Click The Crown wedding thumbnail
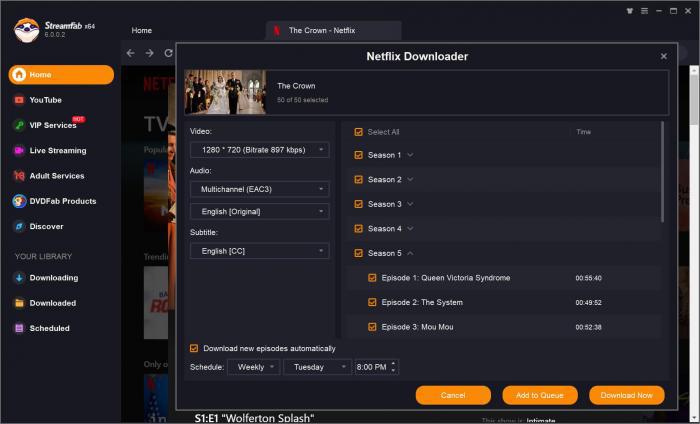 225,92
